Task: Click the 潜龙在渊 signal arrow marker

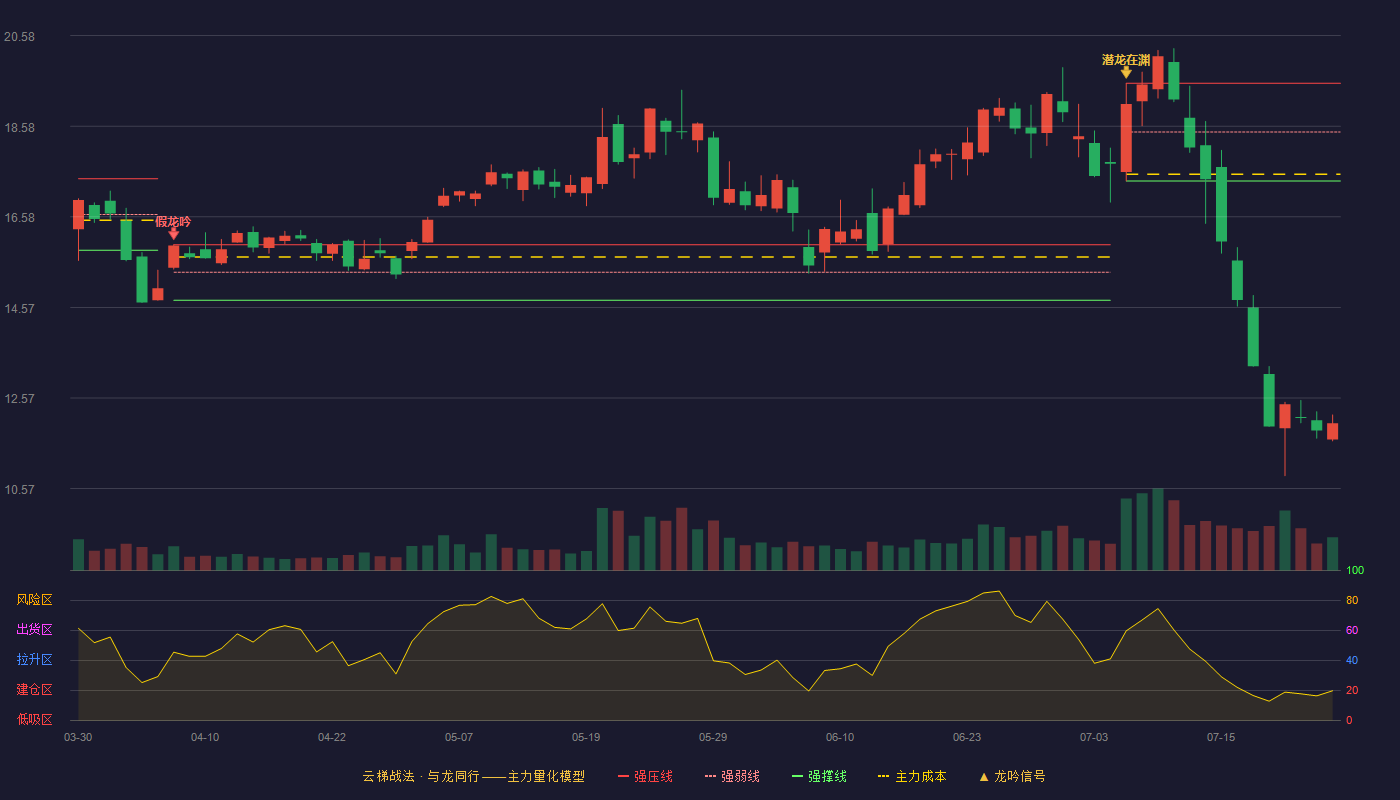Action: (1126, 72)
